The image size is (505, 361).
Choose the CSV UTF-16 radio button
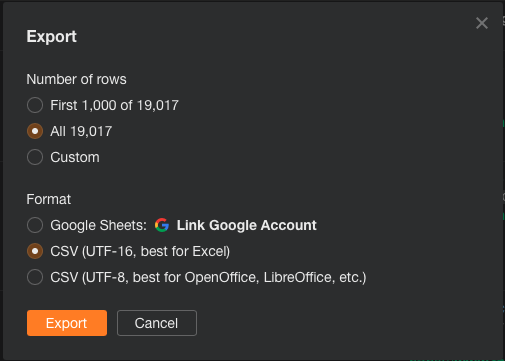tap(35, 251)
